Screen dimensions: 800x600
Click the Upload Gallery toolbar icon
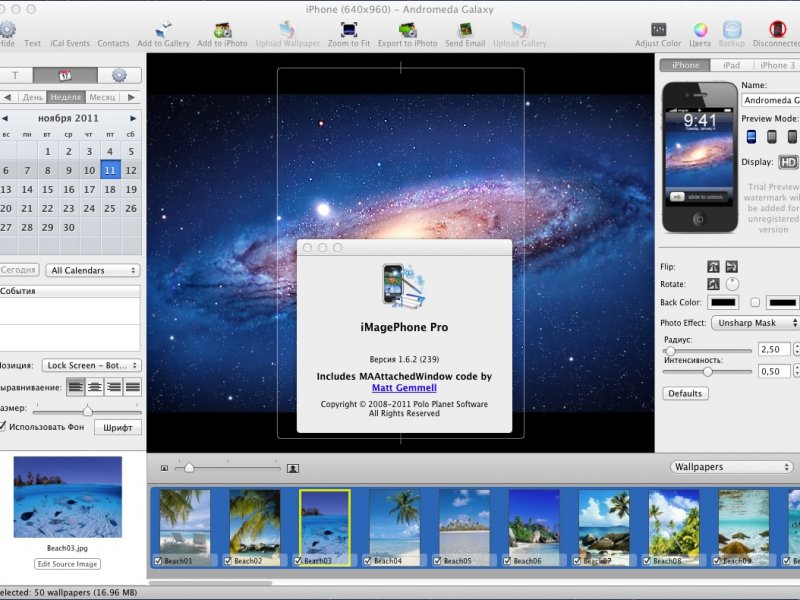pos(520,30)
